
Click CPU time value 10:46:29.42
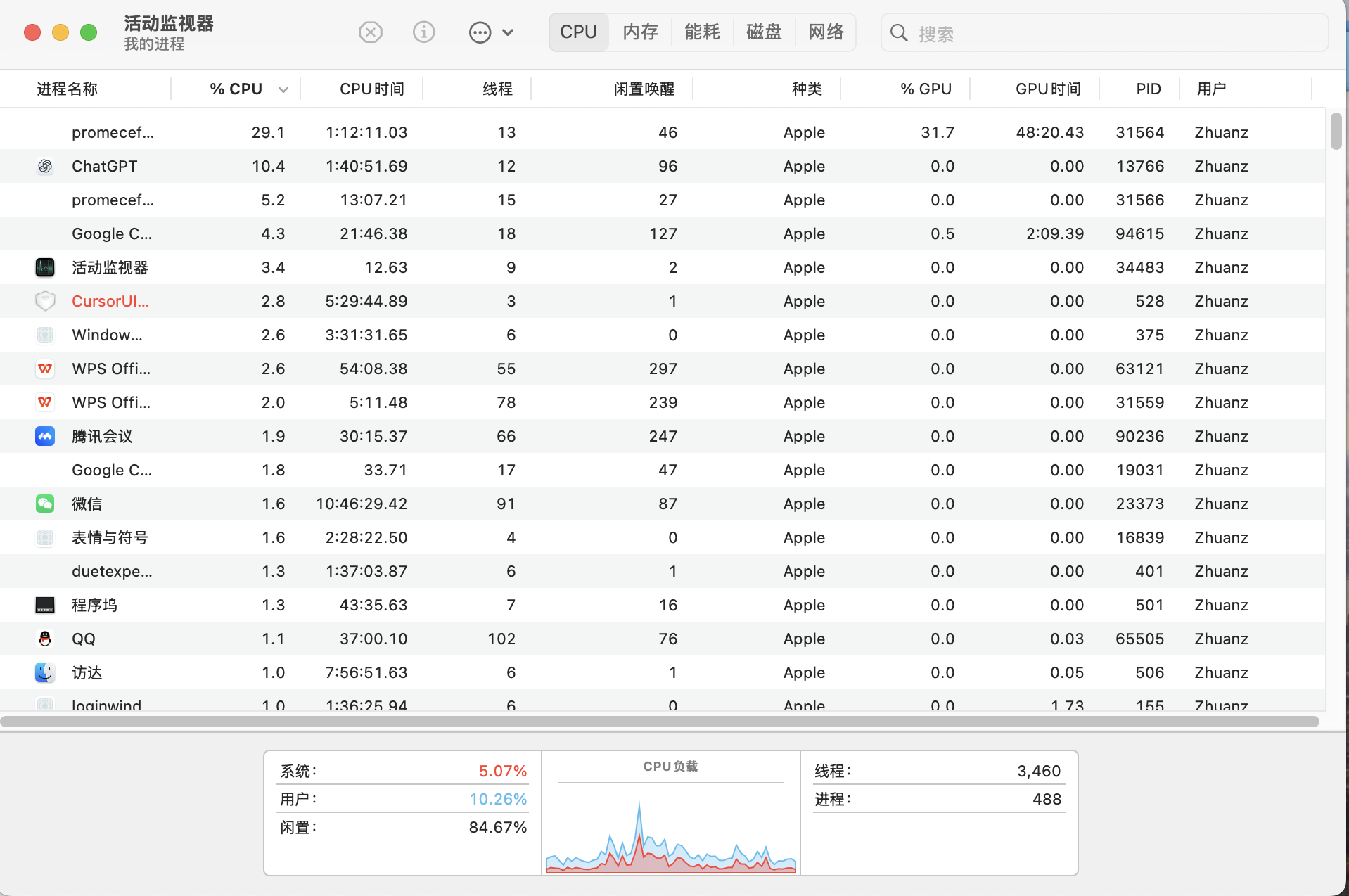pyautogui.click(x=362, y=504)
